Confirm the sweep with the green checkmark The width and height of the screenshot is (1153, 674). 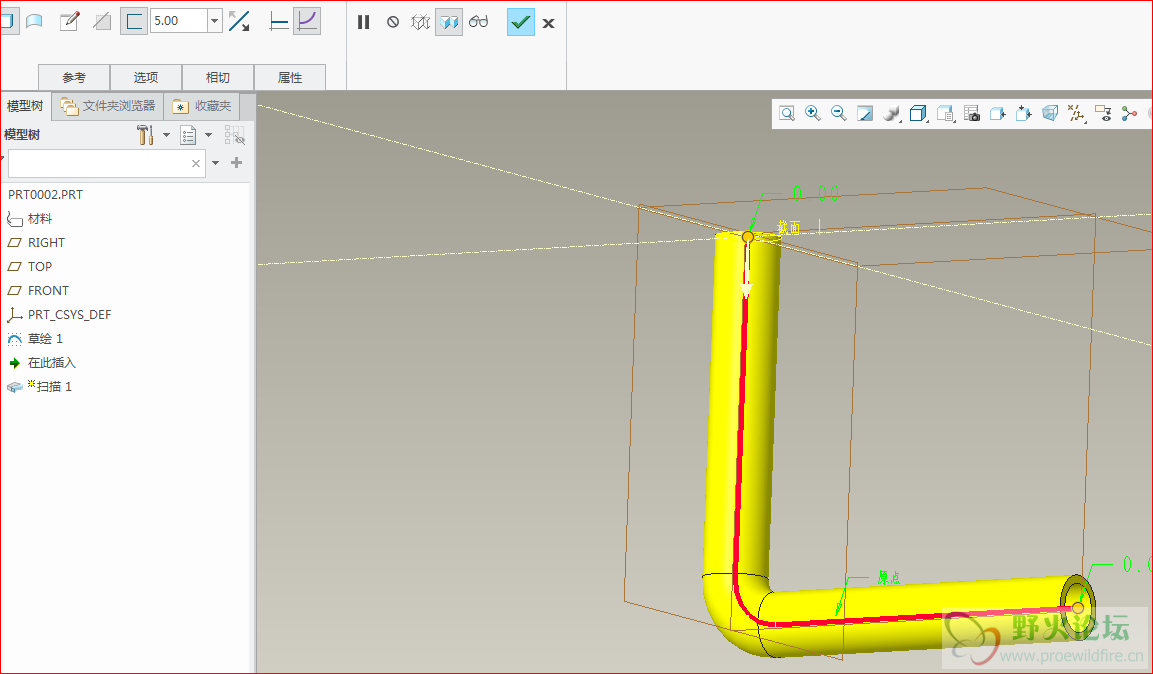coord(520,22)
